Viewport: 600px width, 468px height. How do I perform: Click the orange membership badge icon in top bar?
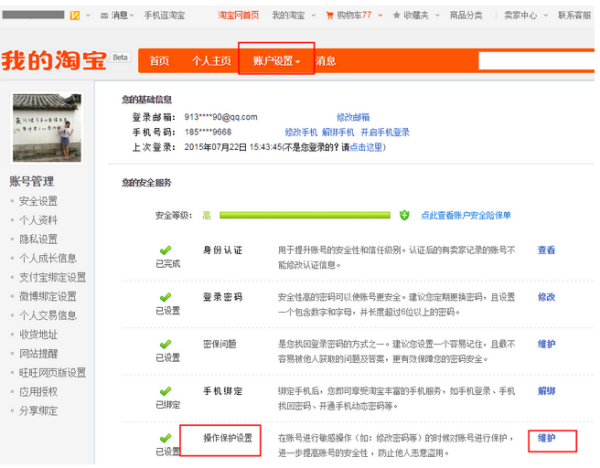(x=75, y=15)
